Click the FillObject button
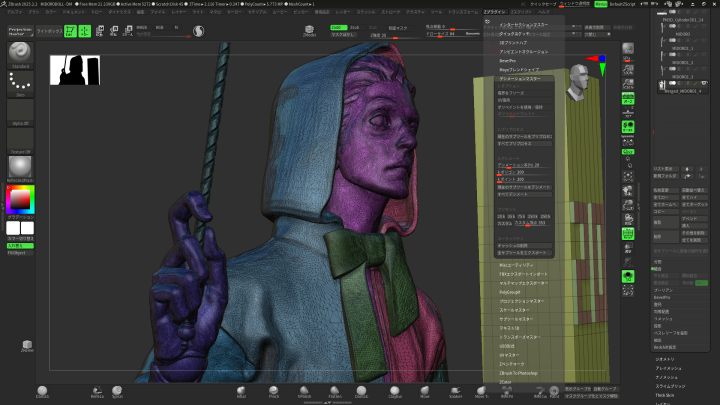 tap(20, 253)
